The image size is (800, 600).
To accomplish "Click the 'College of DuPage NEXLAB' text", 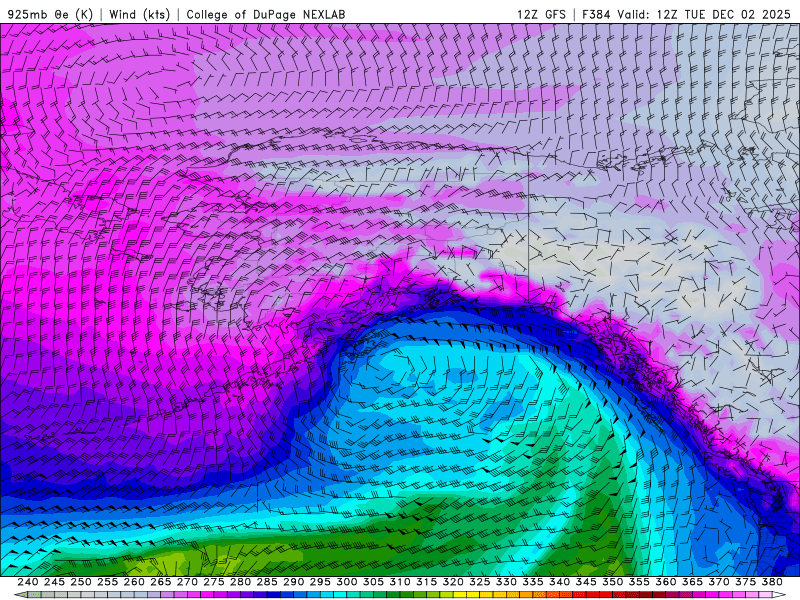I will click(266, 14).
